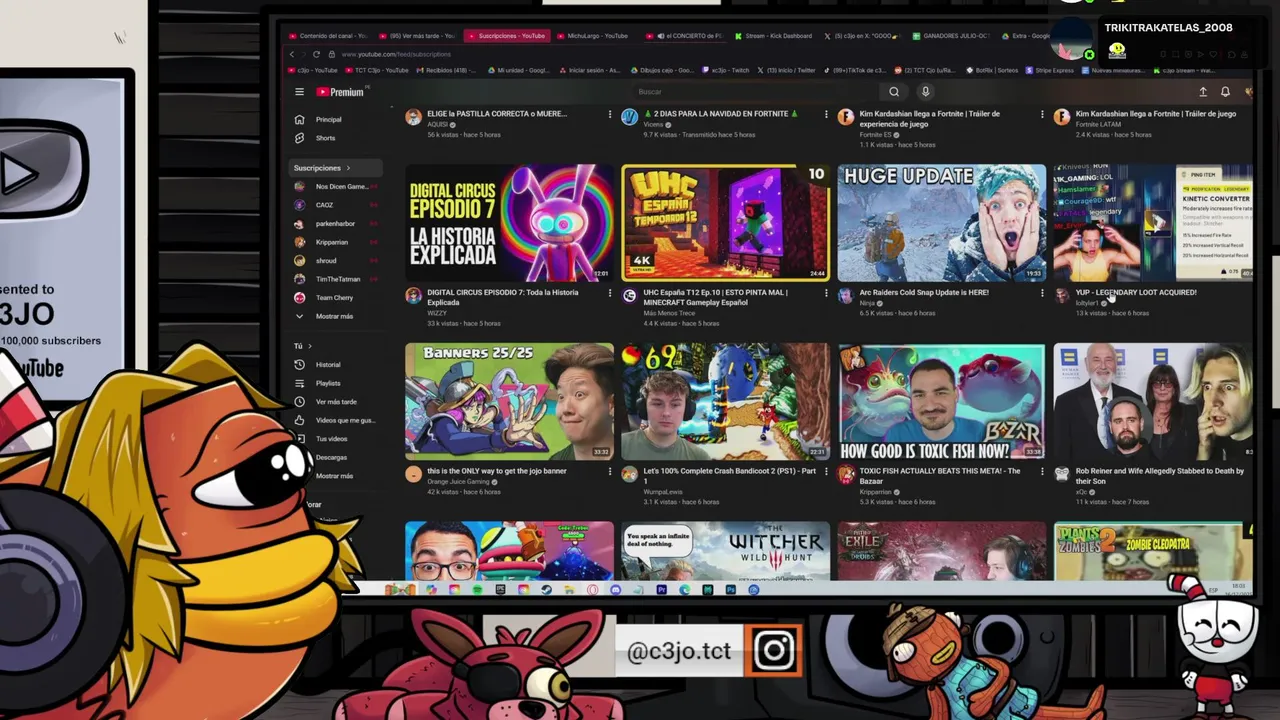
Task: Open UHC España Temporada 12 thumbnail
Action: click(725, 223)
